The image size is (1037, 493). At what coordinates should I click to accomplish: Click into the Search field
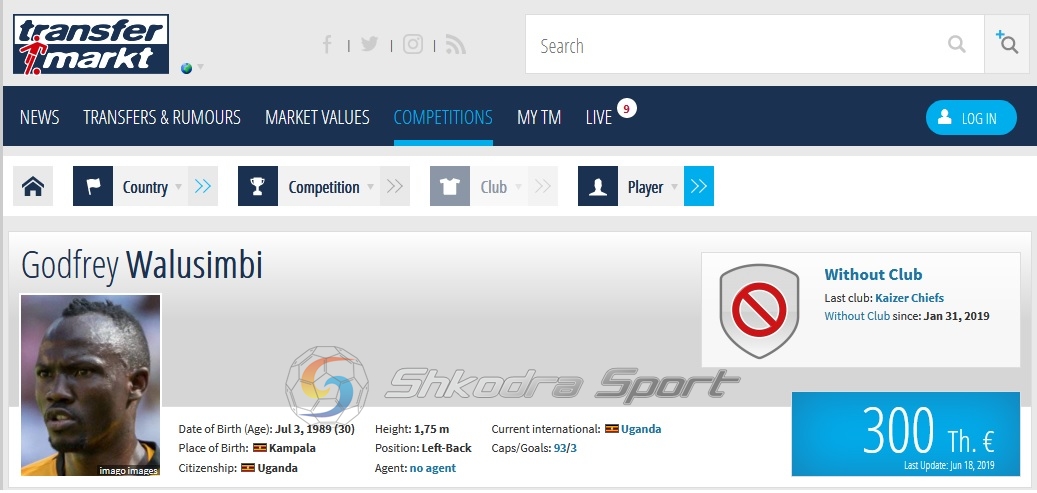coord(734,44)
